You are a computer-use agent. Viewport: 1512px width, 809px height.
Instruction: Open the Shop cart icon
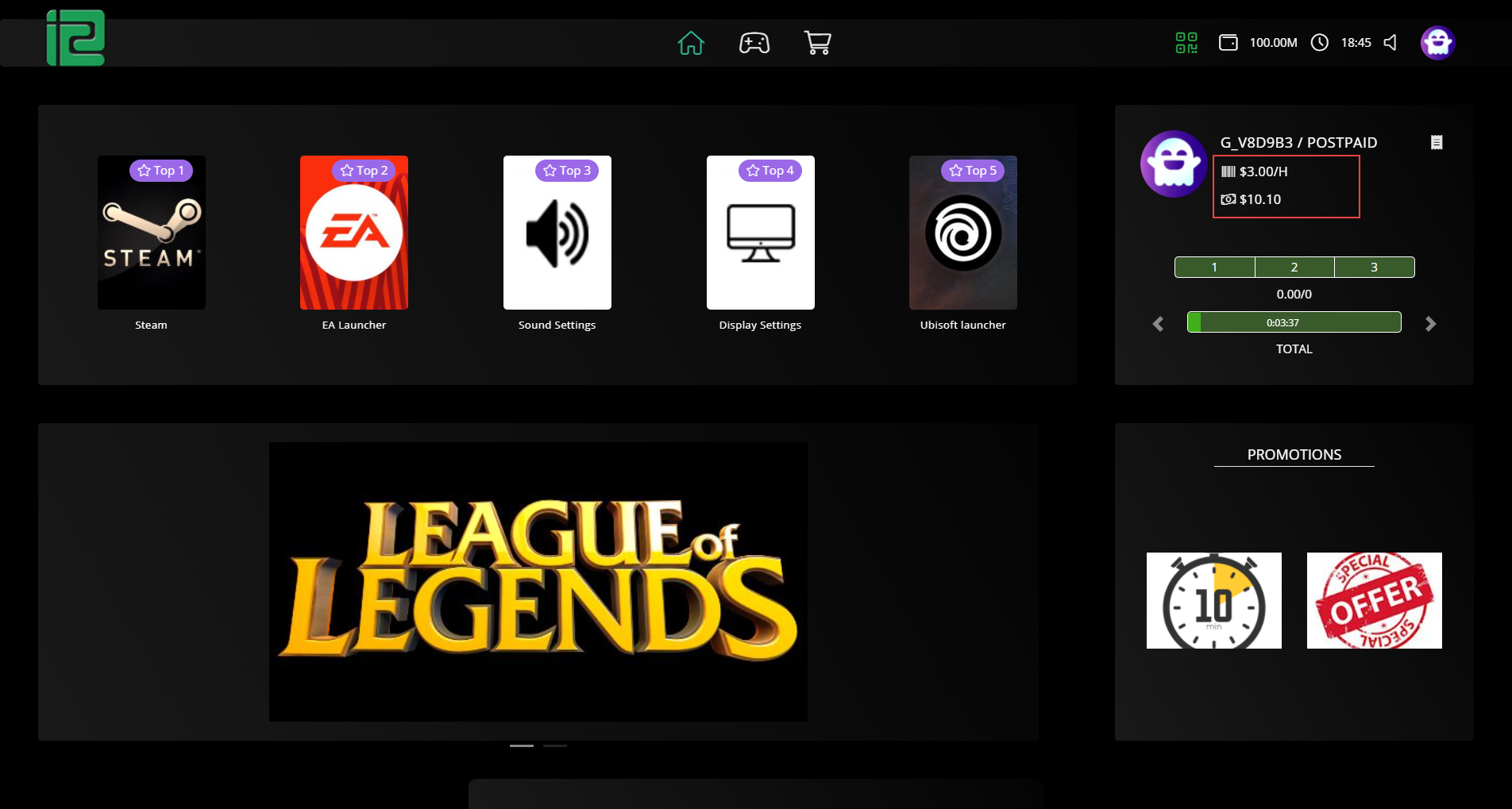pos(818,43)
